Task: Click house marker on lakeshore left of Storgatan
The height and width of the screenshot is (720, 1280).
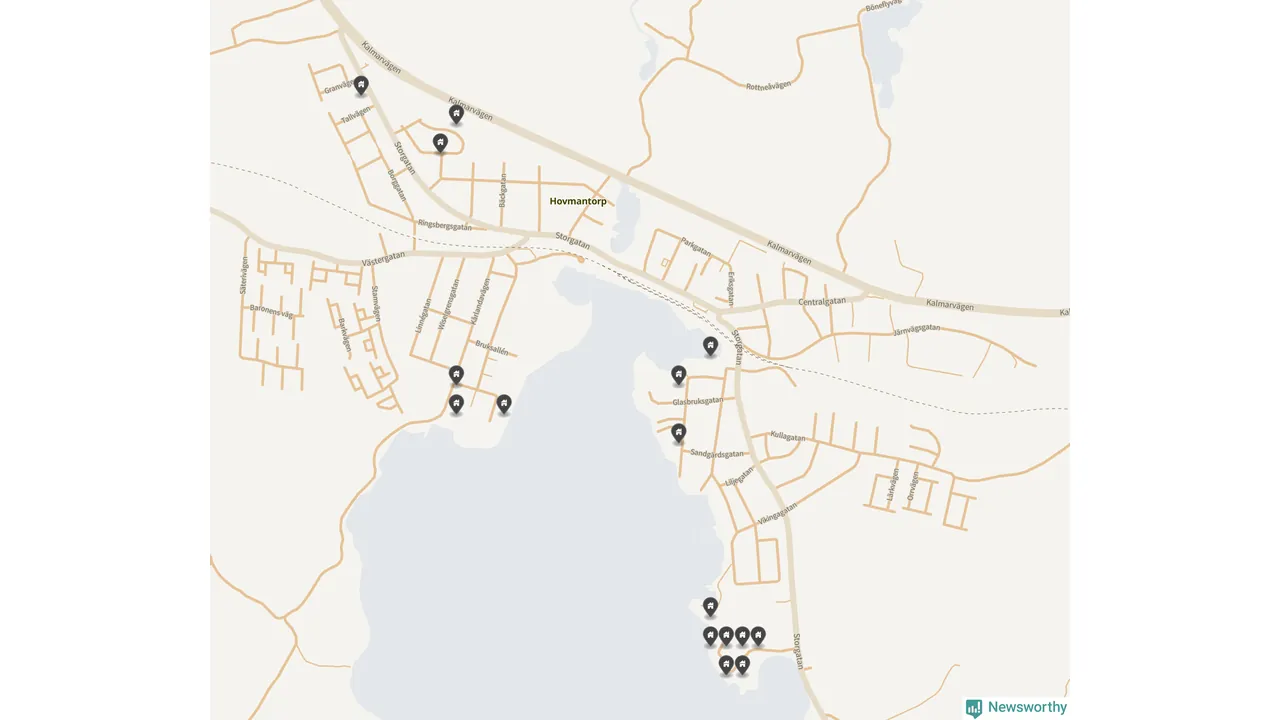Action: [710, 346]
